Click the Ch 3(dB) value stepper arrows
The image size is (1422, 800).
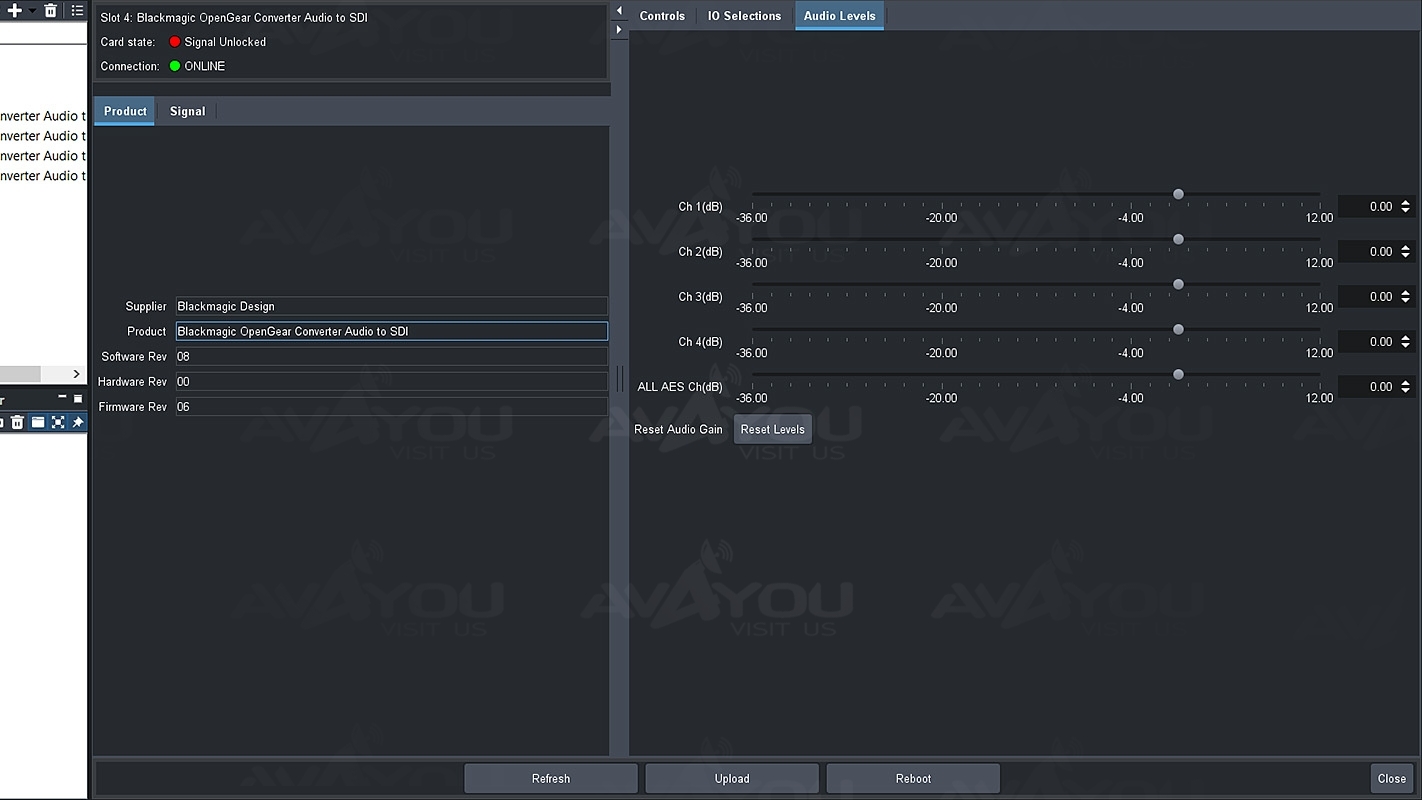tap(1405, 297)
